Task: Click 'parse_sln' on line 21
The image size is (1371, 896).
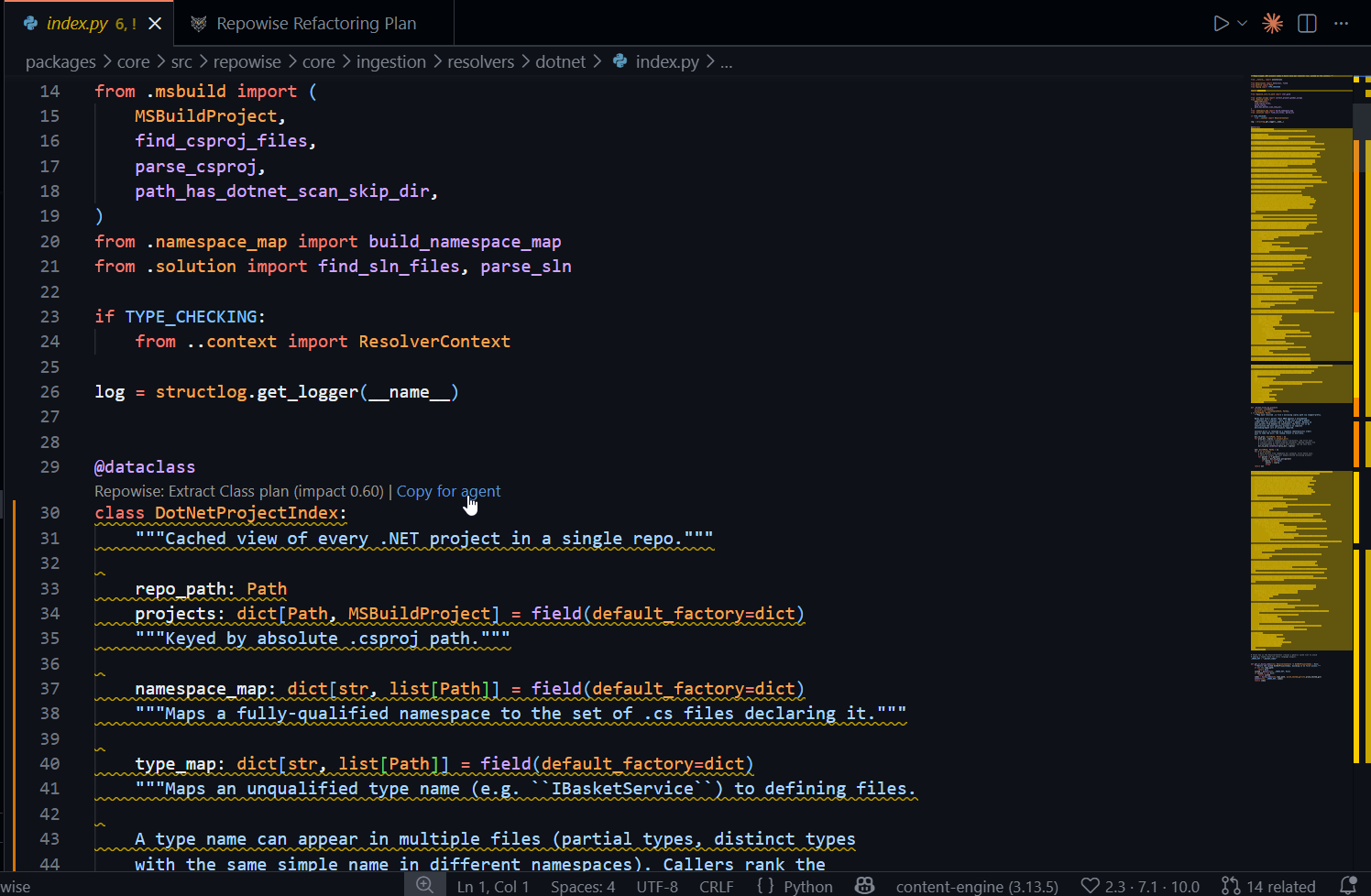Action: [x=526, y=267]
